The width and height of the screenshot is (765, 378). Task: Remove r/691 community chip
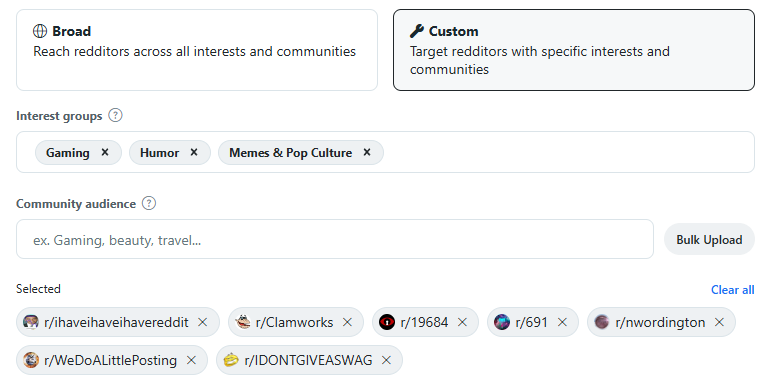click(x=563, y=322)
